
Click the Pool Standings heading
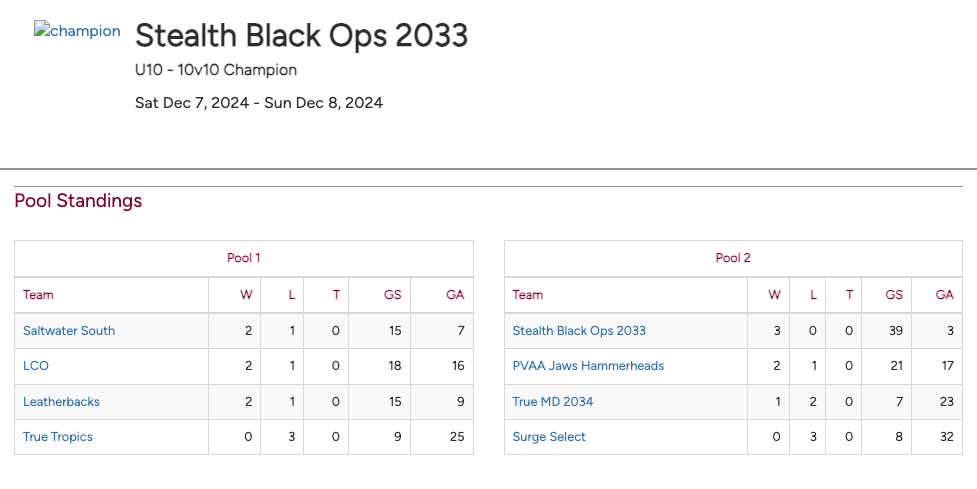point(78,201)
